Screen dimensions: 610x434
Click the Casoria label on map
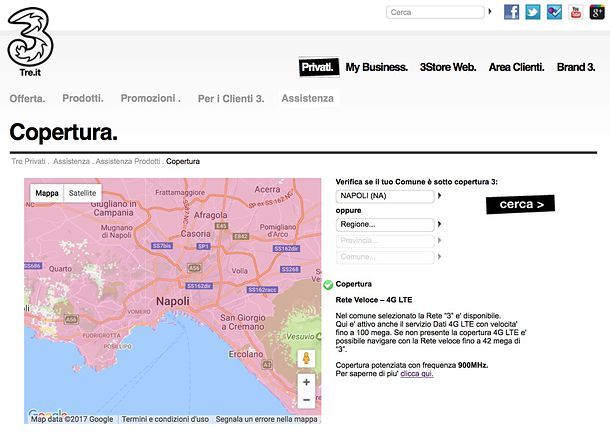(196, 234)
